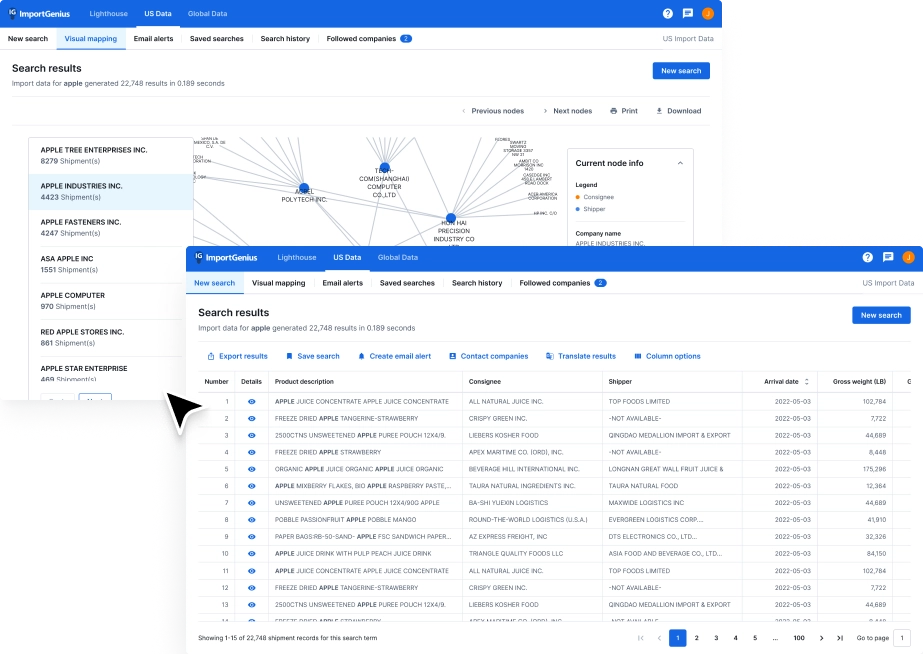Select APPLE TREE ENTERPRISES INC. list item
Viewport: 923px width, 654px height.
[111, 155]
